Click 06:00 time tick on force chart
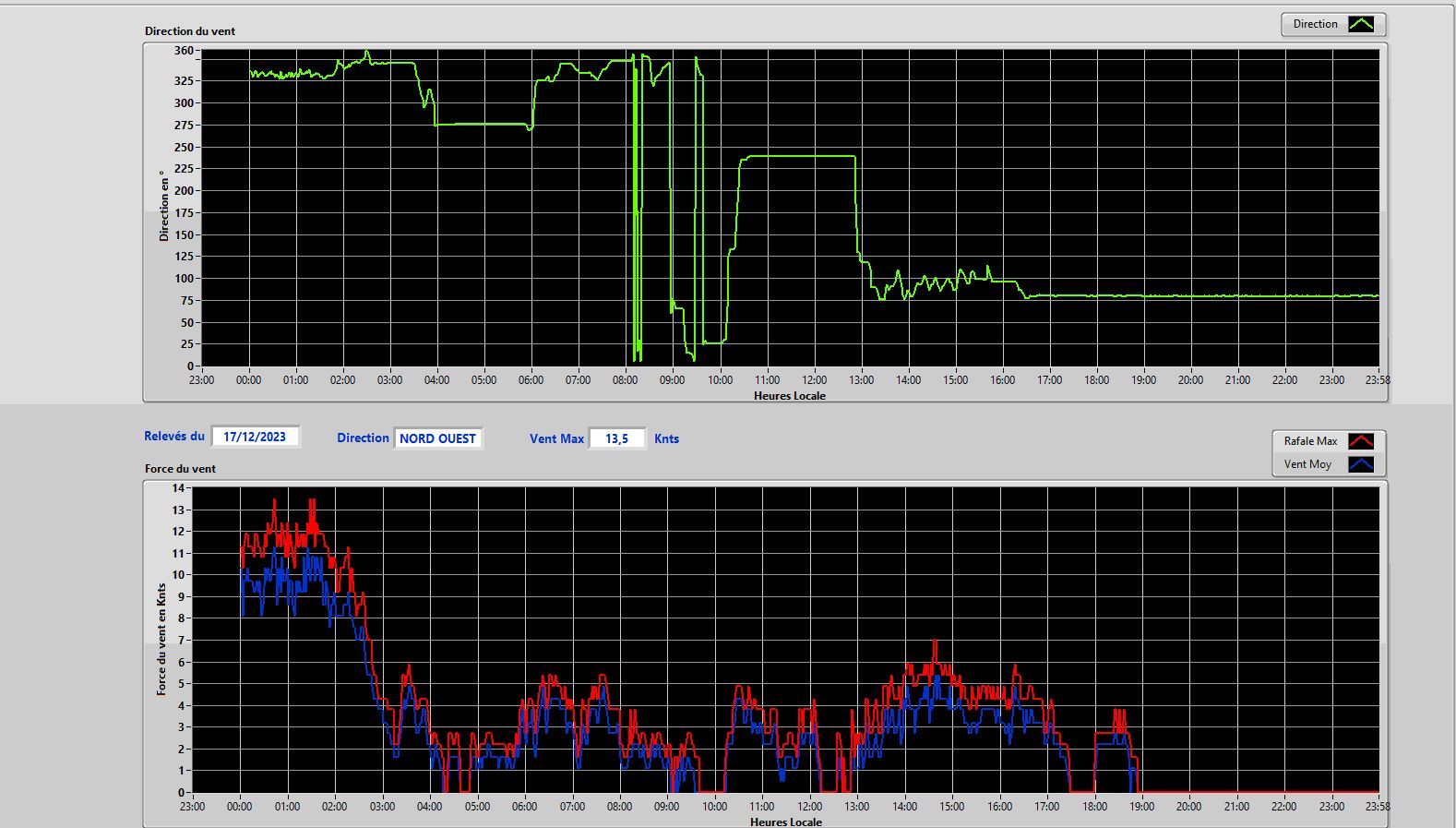The width and height of the screenshot is (1456, 828). (524, 806)
